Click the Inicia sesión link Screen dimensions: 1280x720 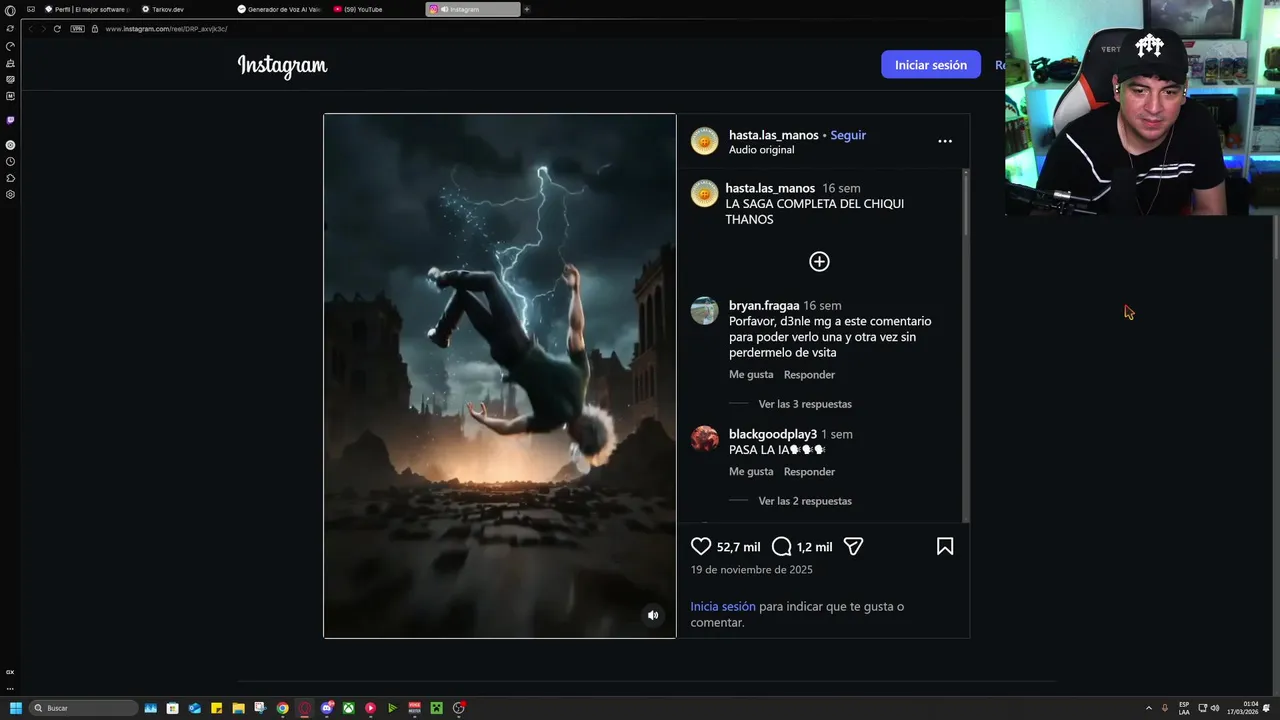point(723,606)
